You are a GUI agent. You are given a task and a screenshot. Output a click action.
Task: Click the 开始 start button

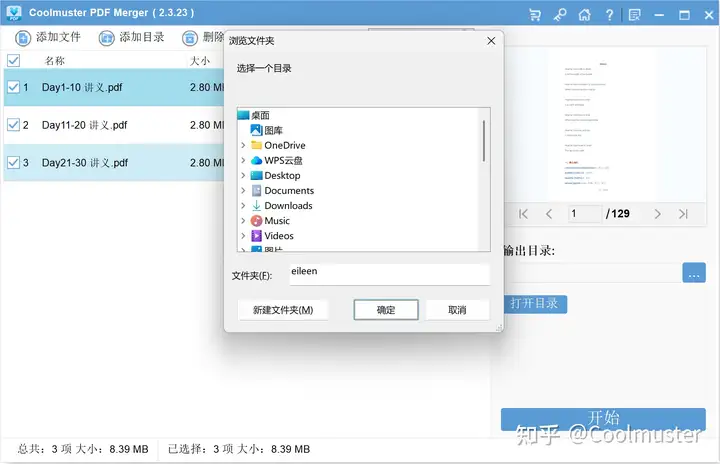tap(603, 419)
